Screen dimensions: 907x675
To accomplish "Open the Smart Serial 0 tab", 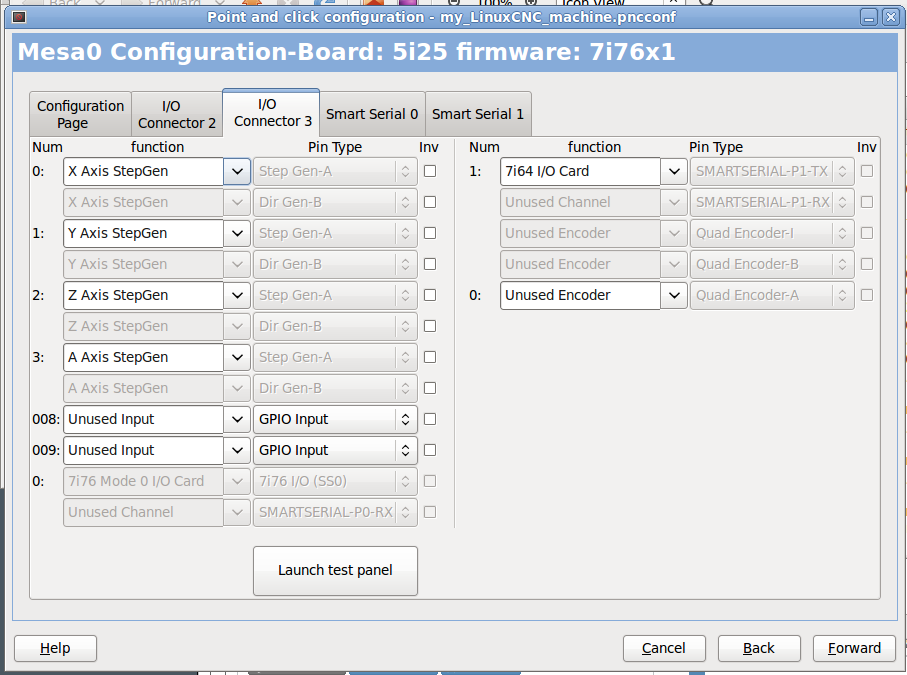I will (372, 114).
